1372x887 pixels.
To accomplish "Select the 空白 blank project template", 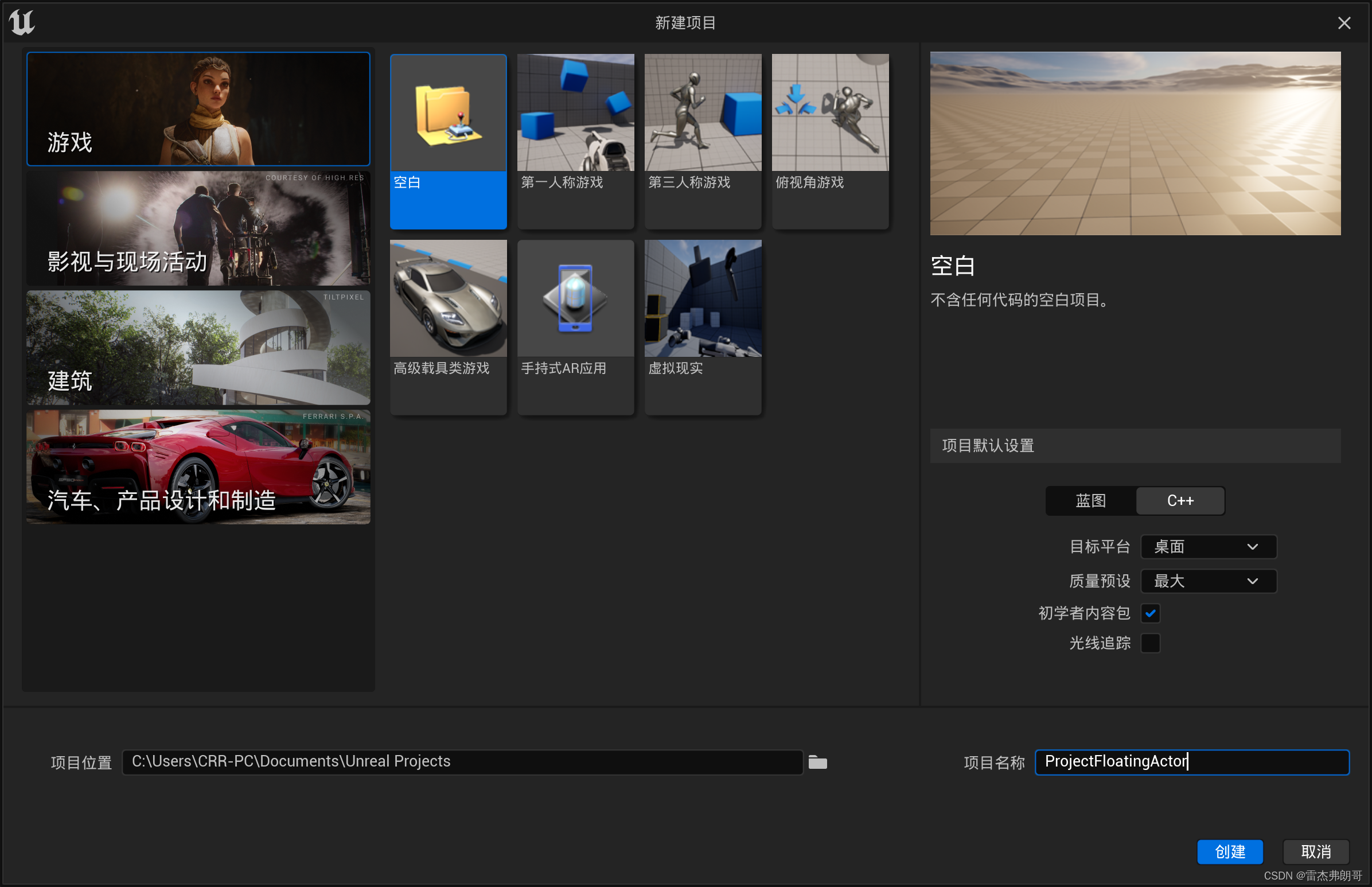I will click(x=448, y=141).
